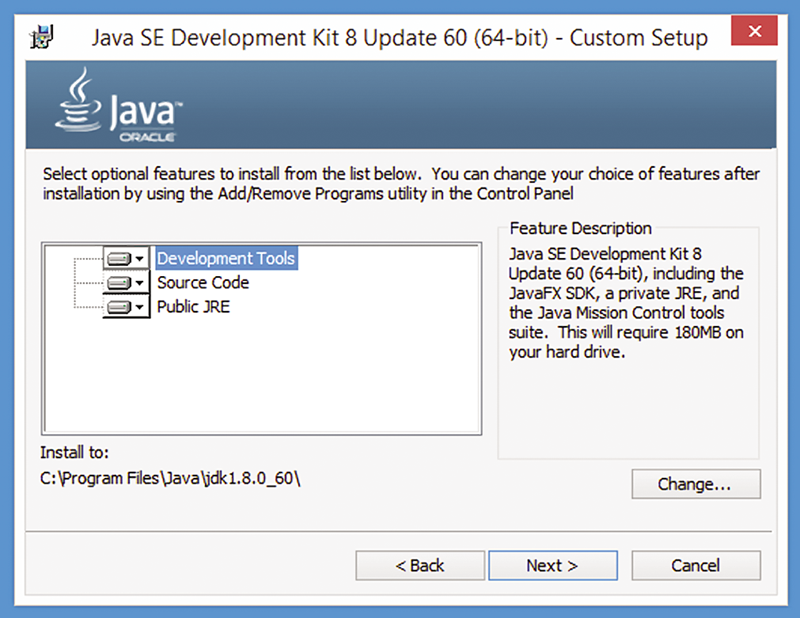The image size is (800, 618).
Task: Open the Development Tools feature dropdown arrow
Action: (x=140, y=259)
